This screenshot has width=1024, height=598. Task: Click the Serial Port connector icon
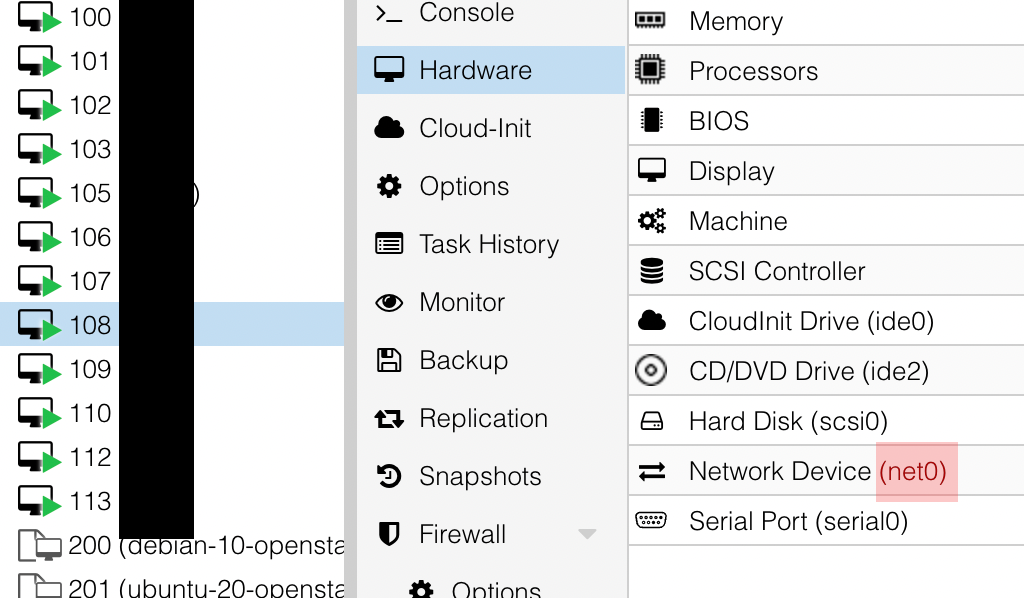point(651,521)
